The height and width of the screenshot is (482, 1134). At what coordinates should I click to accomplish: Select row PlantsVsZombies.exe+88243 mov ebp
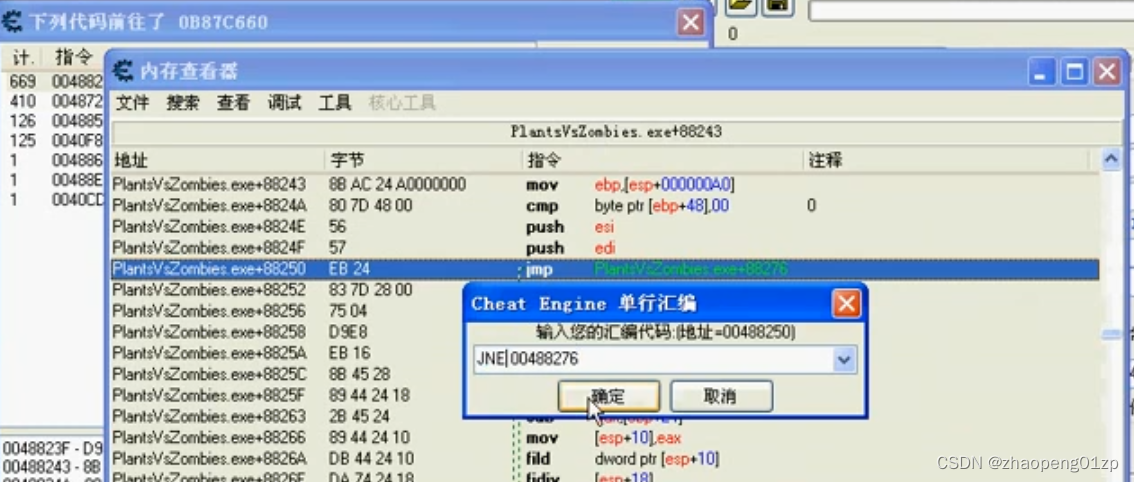coord(605,185)
